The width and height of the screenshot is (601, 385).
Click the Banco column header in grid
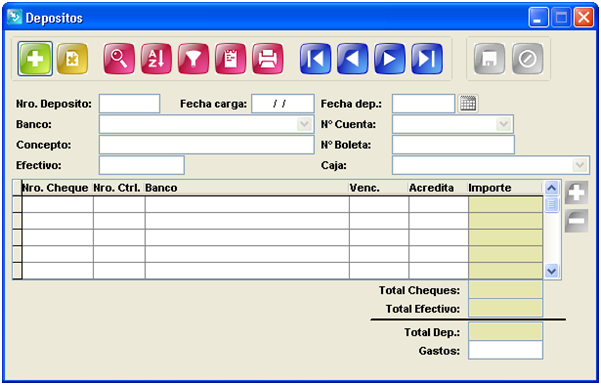click(247, 188)
